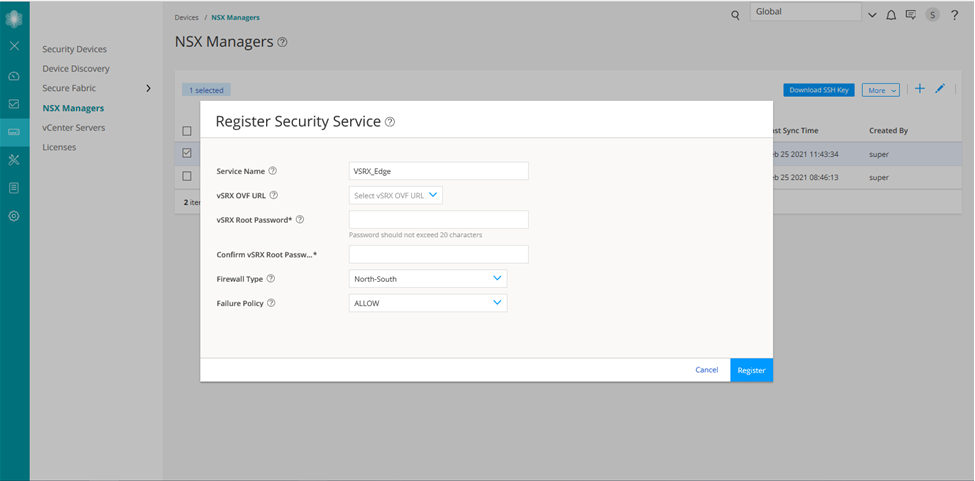Open the question mark help icon in header

[x=955, y=15]
